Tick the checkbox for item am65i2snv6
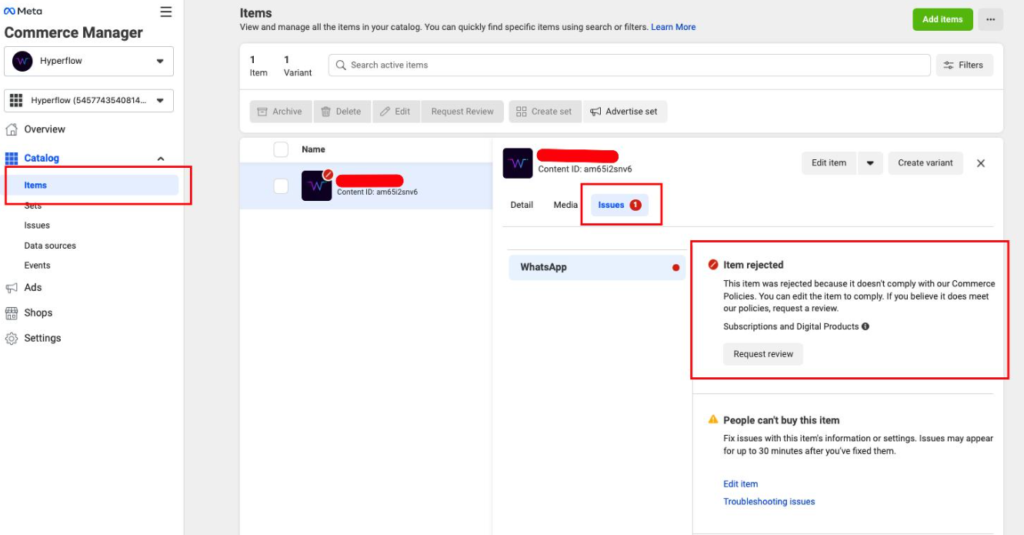 281,186
